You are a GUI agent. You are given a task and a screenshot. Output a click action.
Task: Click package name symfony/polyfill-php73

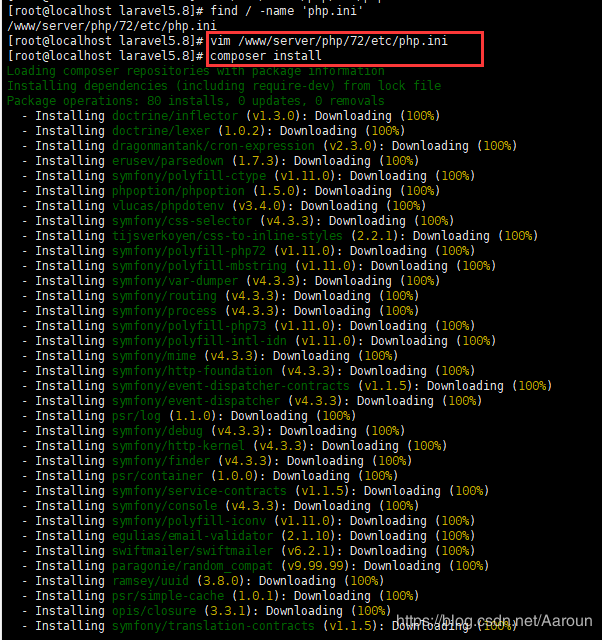[189, 326]
